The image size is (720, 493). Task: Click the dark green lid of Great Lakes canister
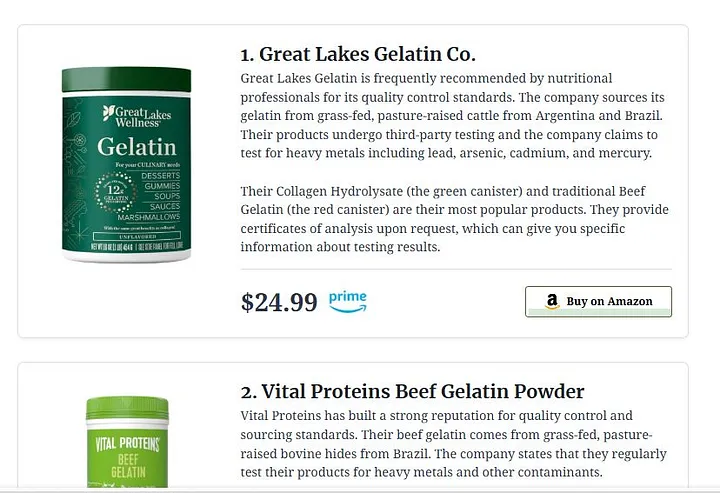(x=126, y=79)
